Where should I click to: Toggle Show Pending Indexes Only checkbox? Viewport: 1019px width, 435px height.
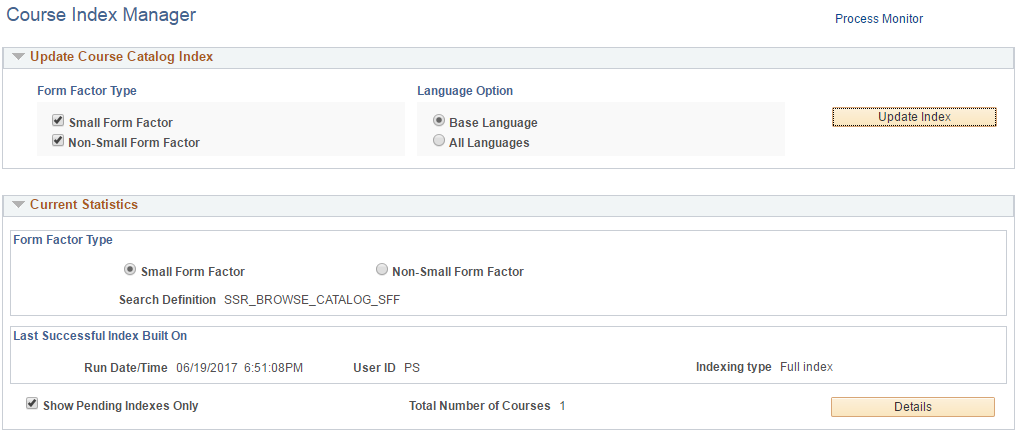[x=32, y=404]
